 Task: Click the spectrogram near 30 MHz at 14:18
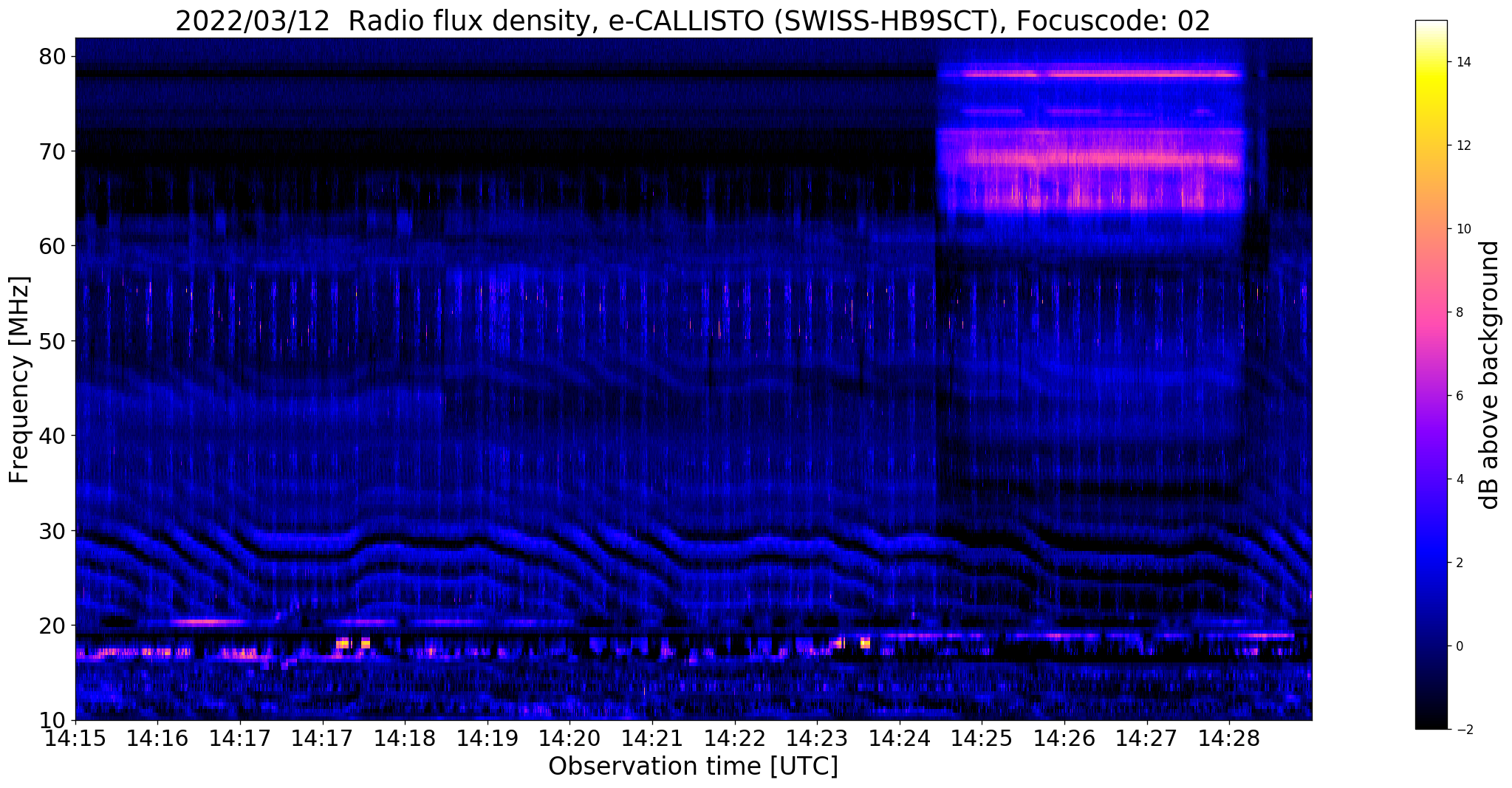pyautogui.click(x=405, y=530)
